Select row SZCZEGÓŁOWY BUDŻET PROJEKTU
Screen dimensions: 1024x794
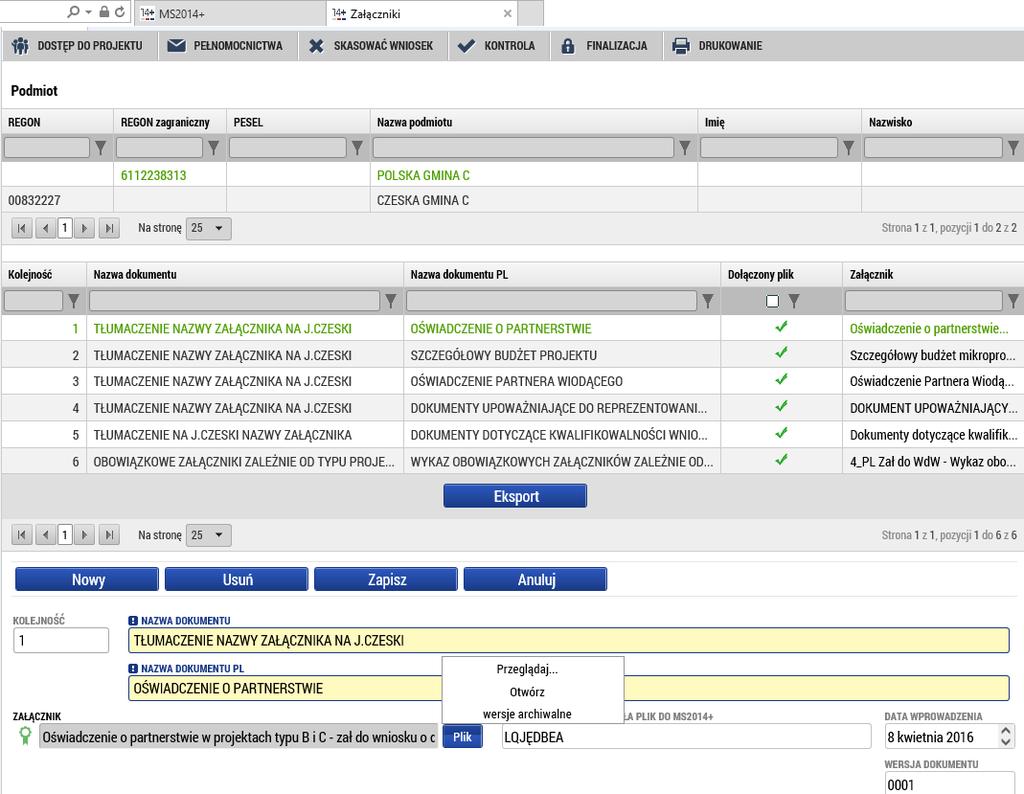(513, 355)
